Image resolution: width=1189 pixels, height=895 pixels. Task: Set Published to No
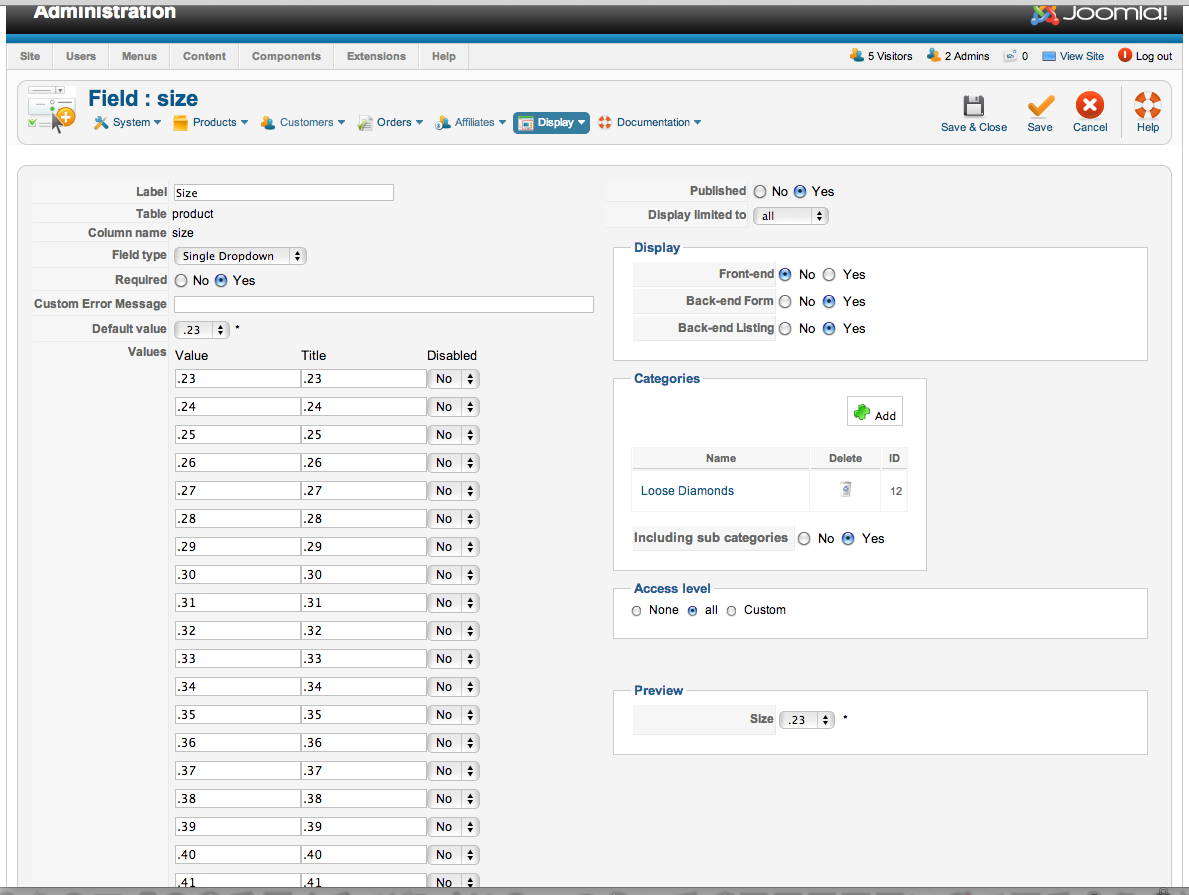pyautogui.click(x=760, y=191)
